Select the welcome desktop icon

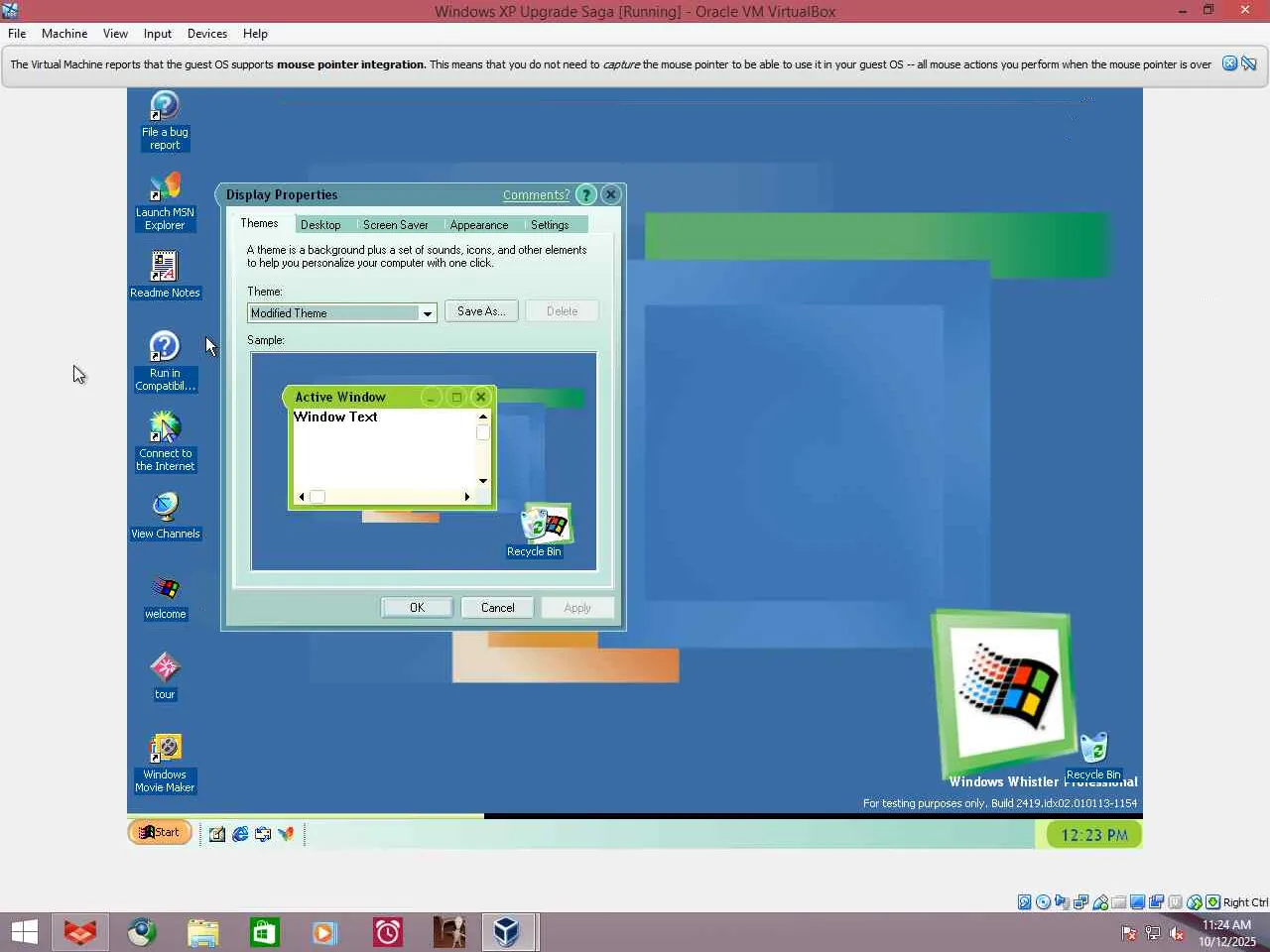[165, 596]
